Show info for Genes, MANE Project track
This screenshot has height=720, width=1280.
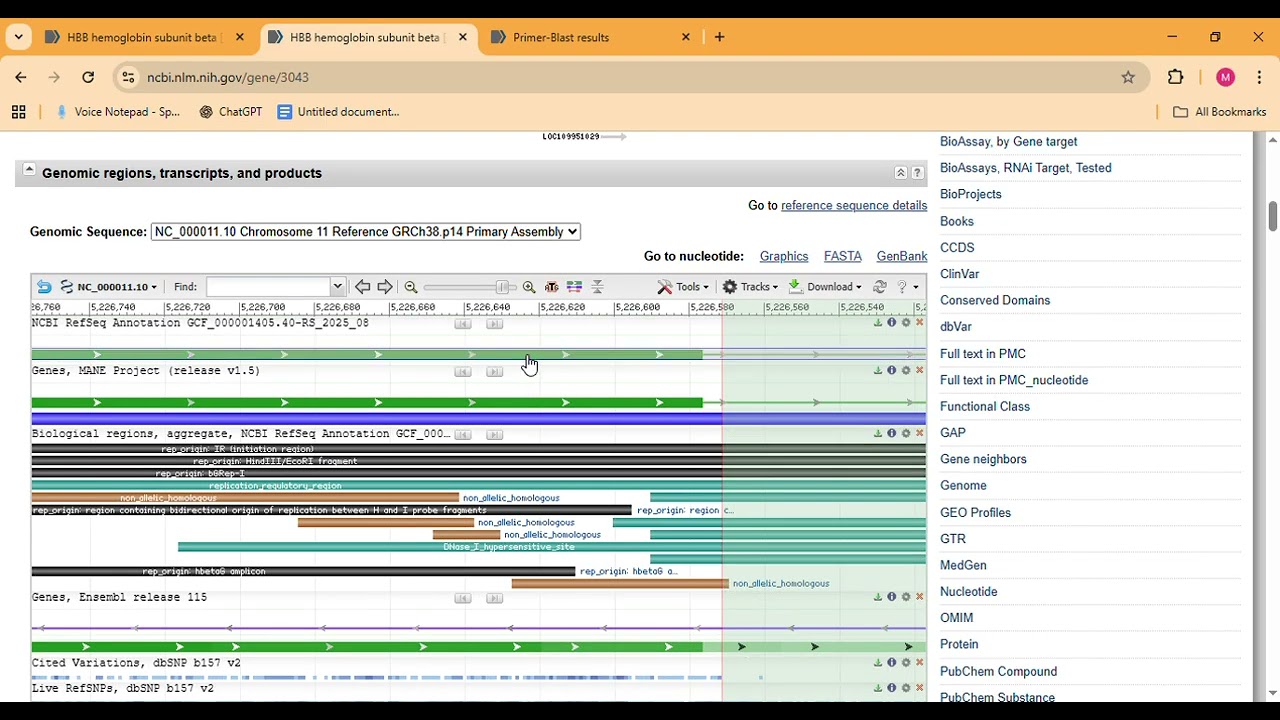pos(892,370)
